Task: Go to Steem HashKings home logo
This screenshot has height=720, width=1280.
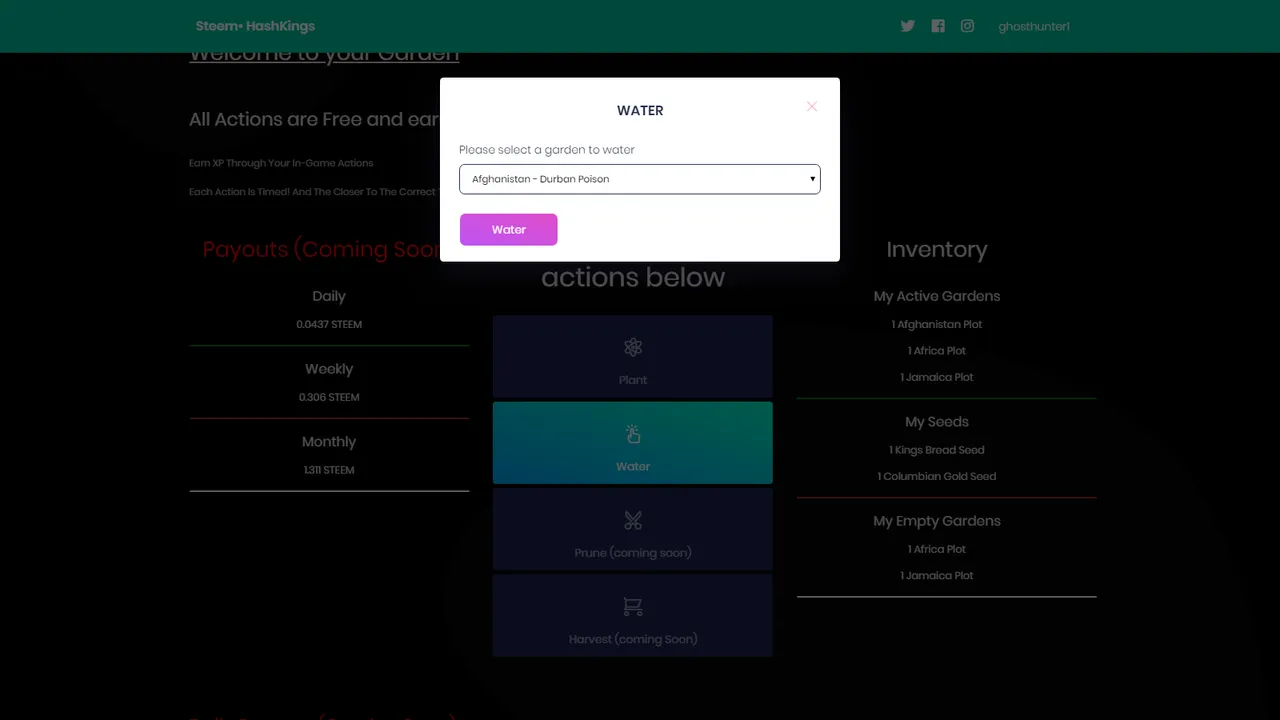Action: click(255, 26)
